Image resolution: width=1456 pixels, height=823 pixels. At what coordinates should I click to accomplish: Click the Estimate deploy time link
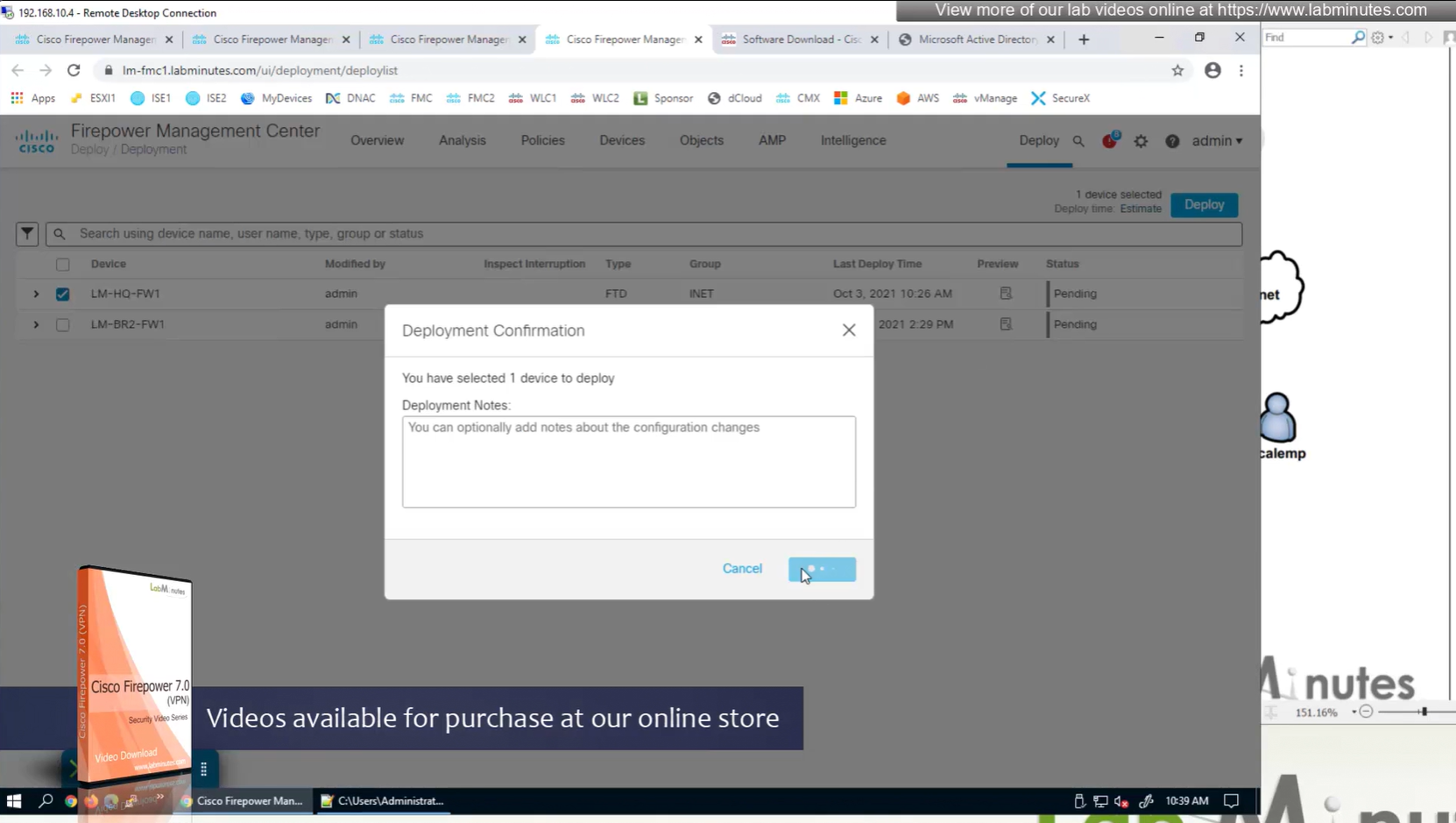[x=1140, y=209]
